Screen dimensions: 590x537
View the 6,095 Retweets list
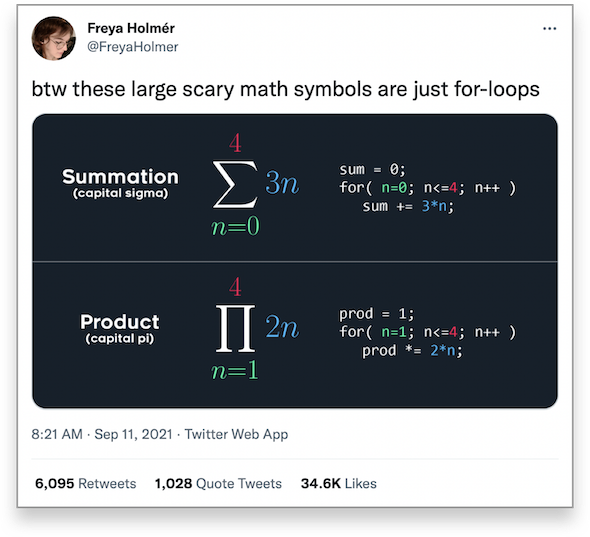pyautogui.click(x=86, y=484)
